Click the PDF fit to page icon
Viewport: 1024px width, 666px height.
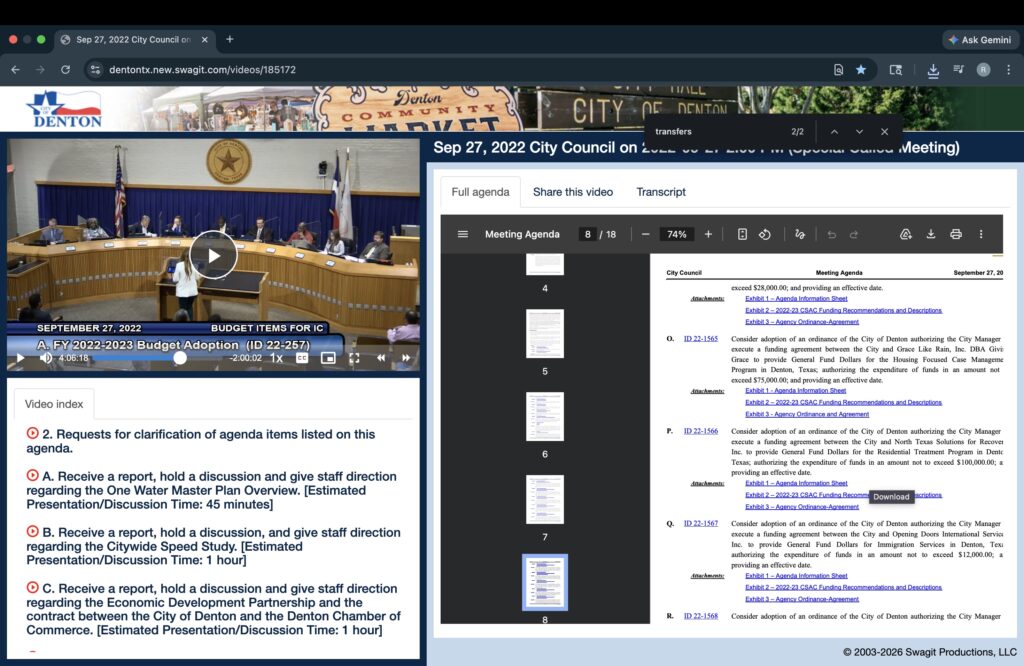742,234
